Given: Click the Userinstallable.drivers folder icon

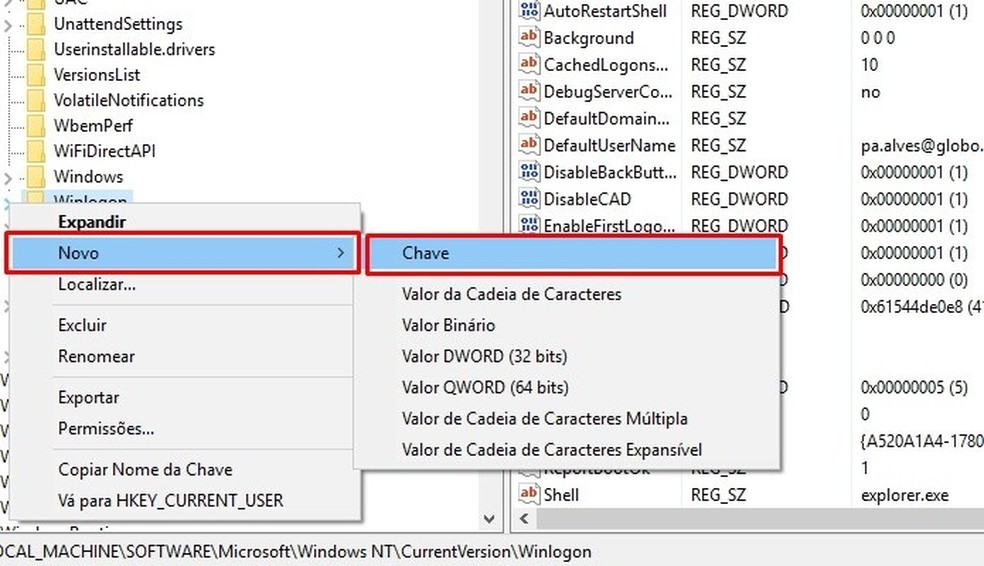Looking at the screenshot, I should coord(36,49).
